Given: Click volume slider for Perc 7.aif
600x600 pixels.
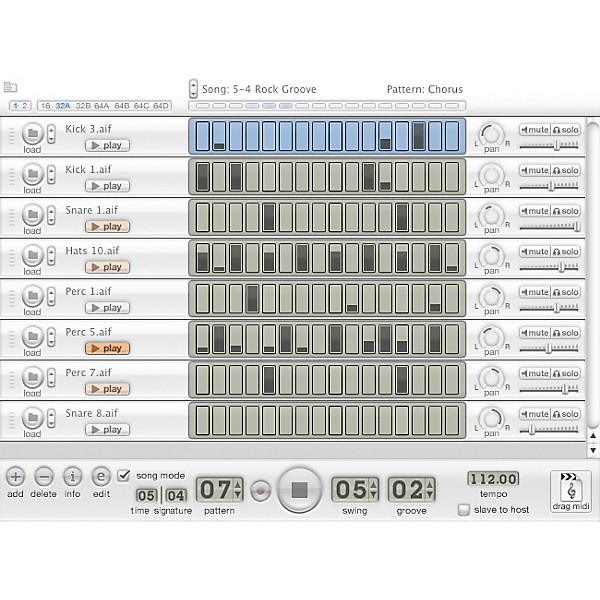Looking at the screenshot, I should coord(549,389).
